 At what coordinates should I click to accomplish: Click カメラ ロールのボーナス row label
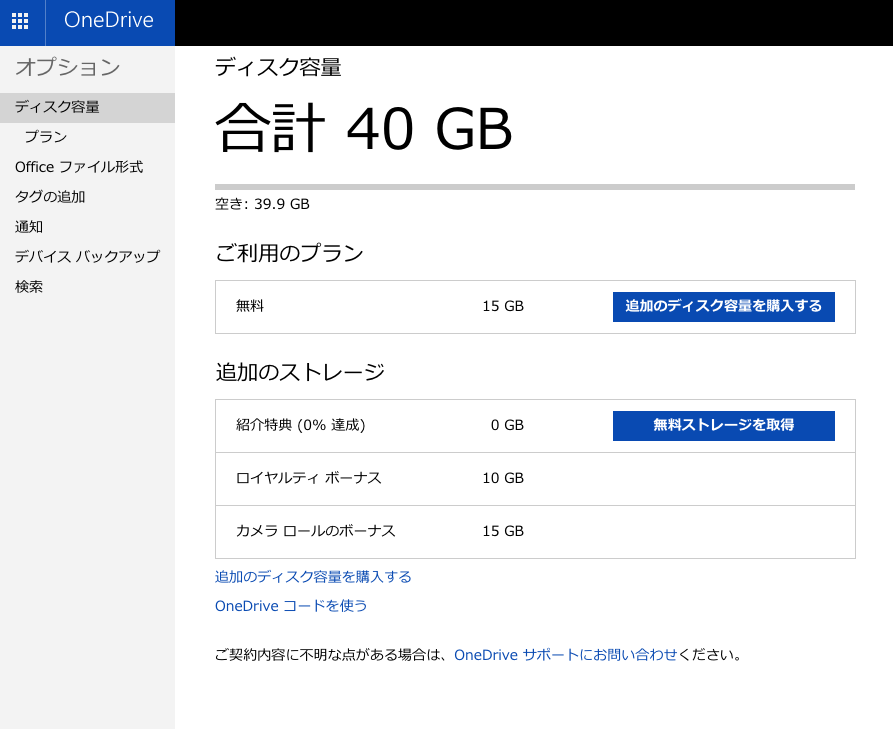[316, 531]
